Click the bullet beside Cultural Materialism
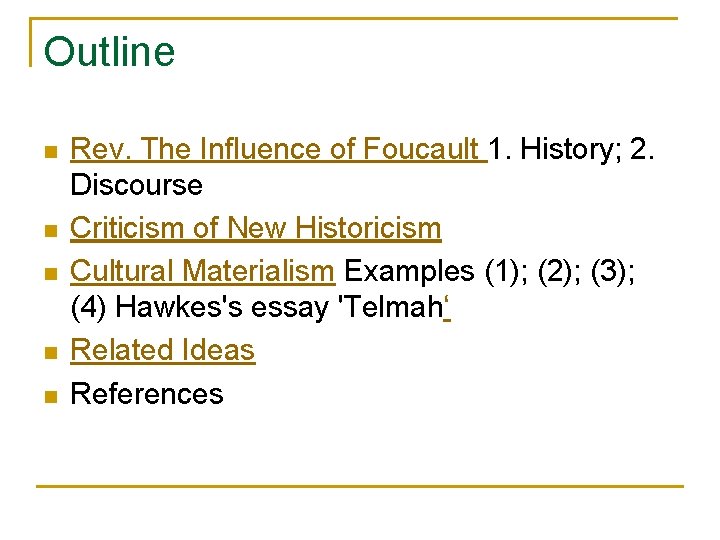The height and width of the screenshot is (540, 720). point(49,274)
